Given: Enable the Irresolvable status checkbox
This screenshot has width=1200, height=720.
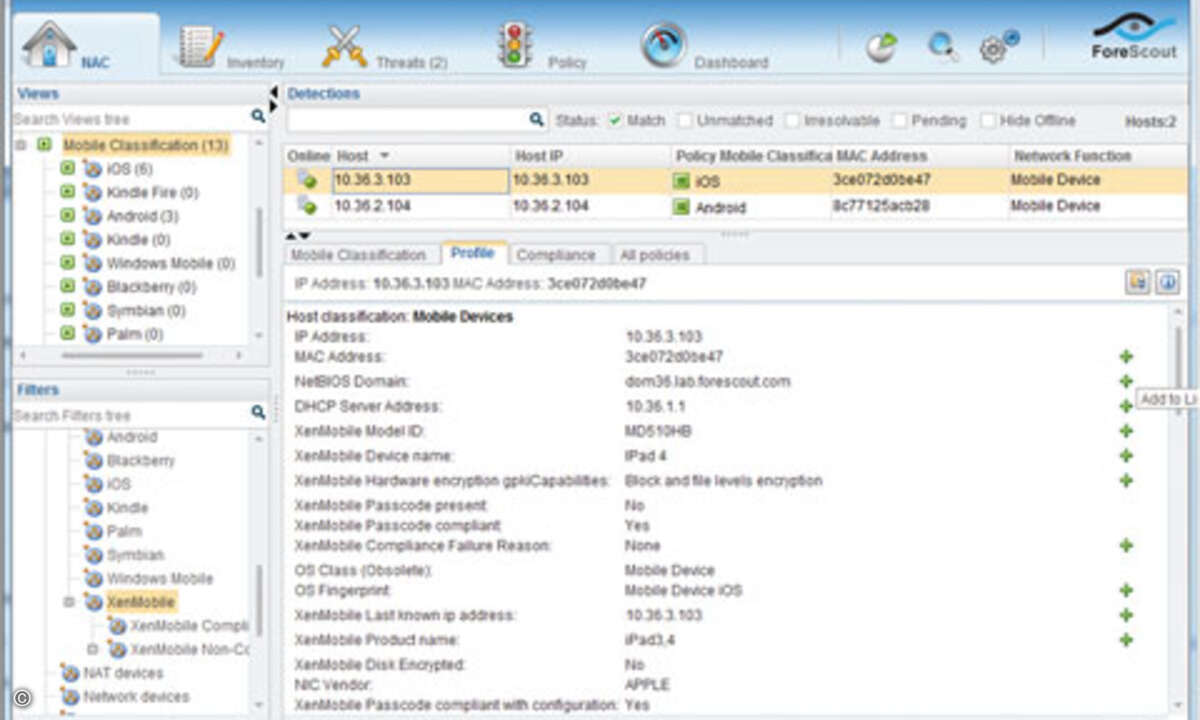Looking at the screenshot, I should (792, 121).
